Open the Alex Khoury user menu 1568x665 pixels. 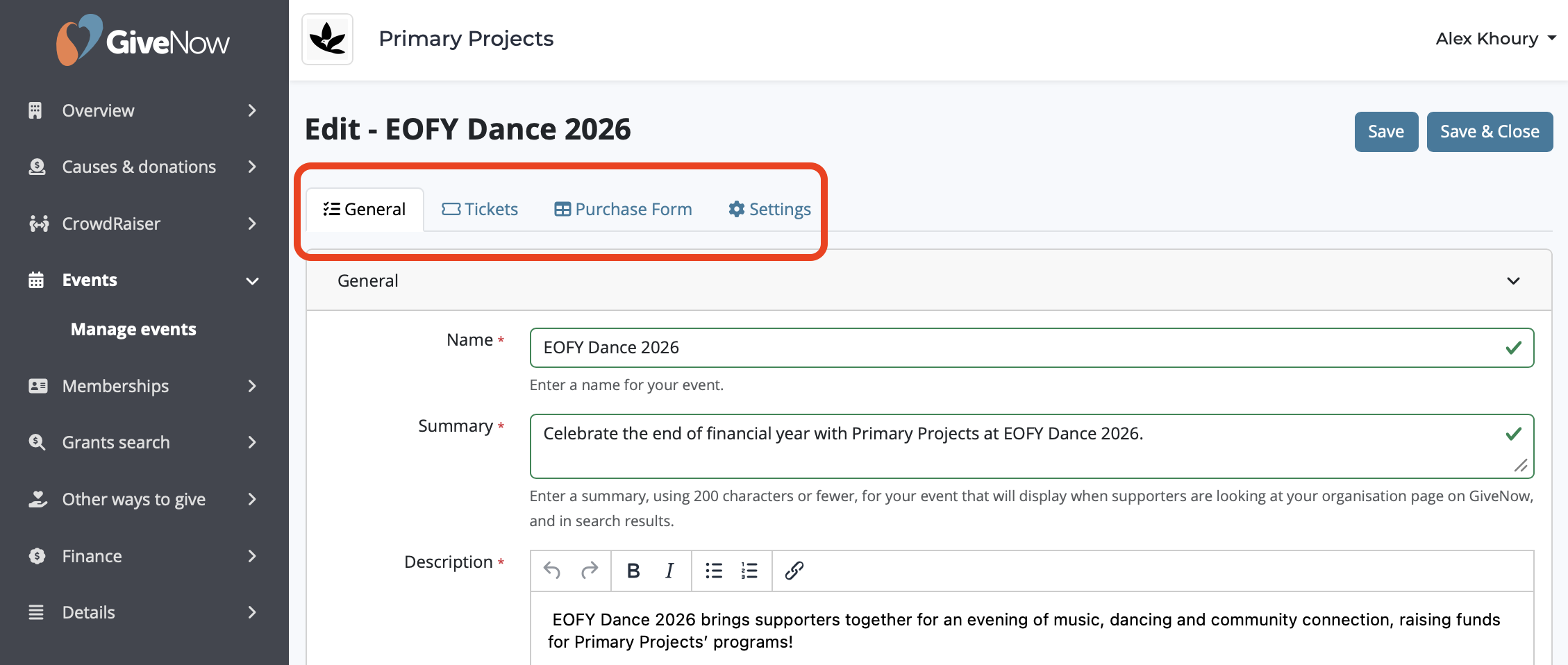[1496, 39]
